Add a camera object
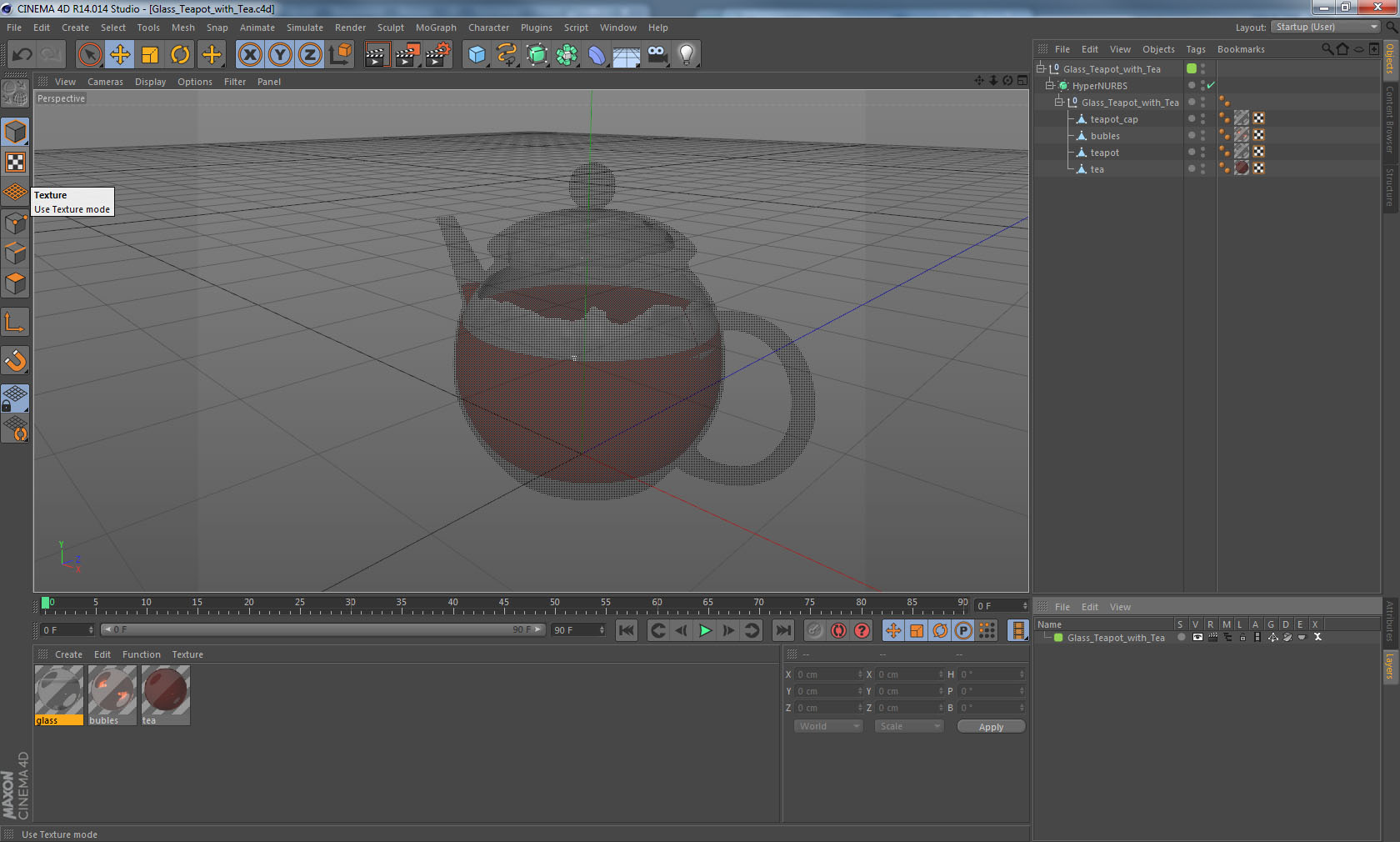 pos(657,55)
